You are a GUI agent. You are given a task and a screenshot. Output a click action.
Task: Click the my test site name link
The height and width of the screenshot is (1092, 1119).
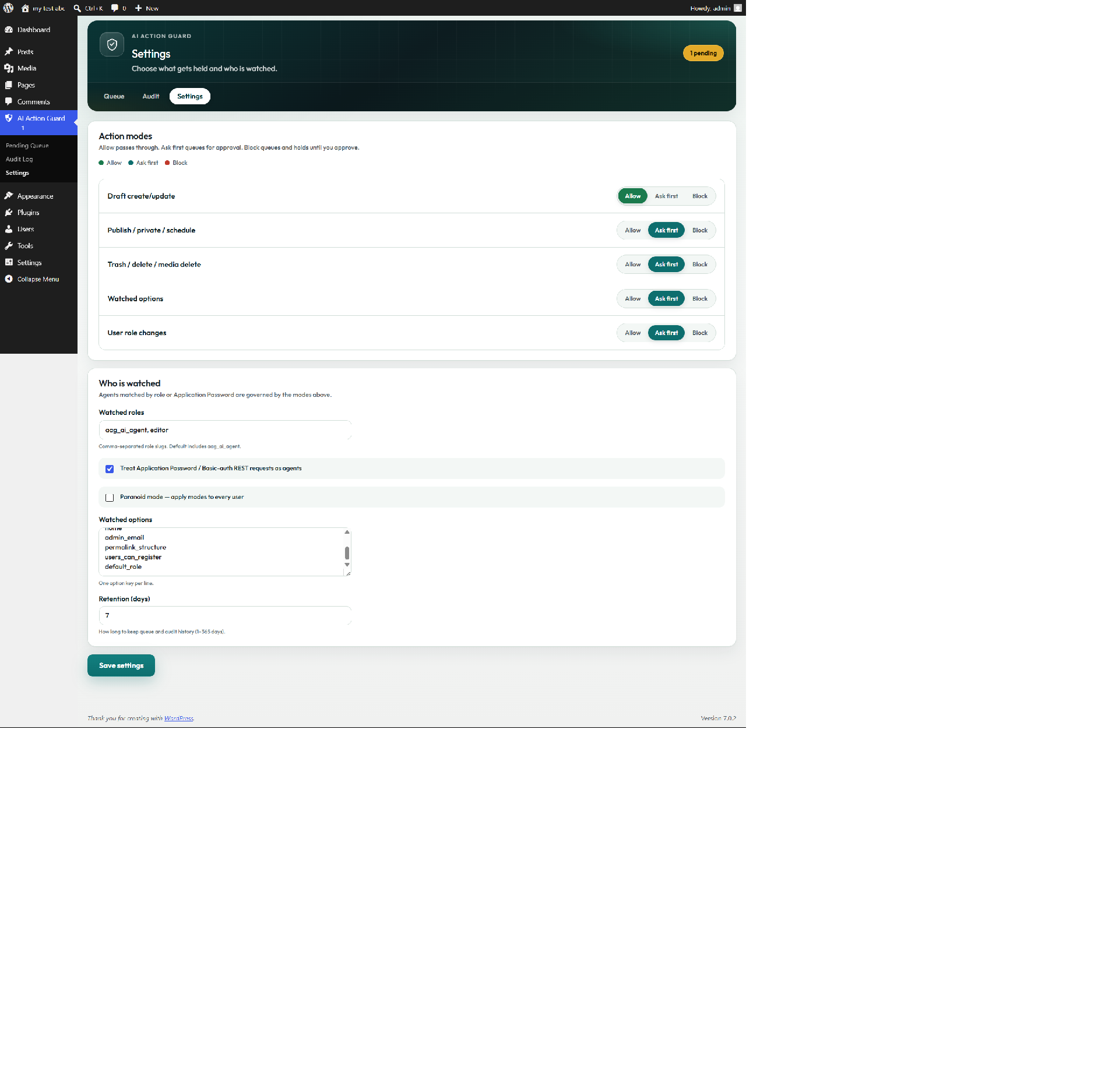click(x=48, y=8)
